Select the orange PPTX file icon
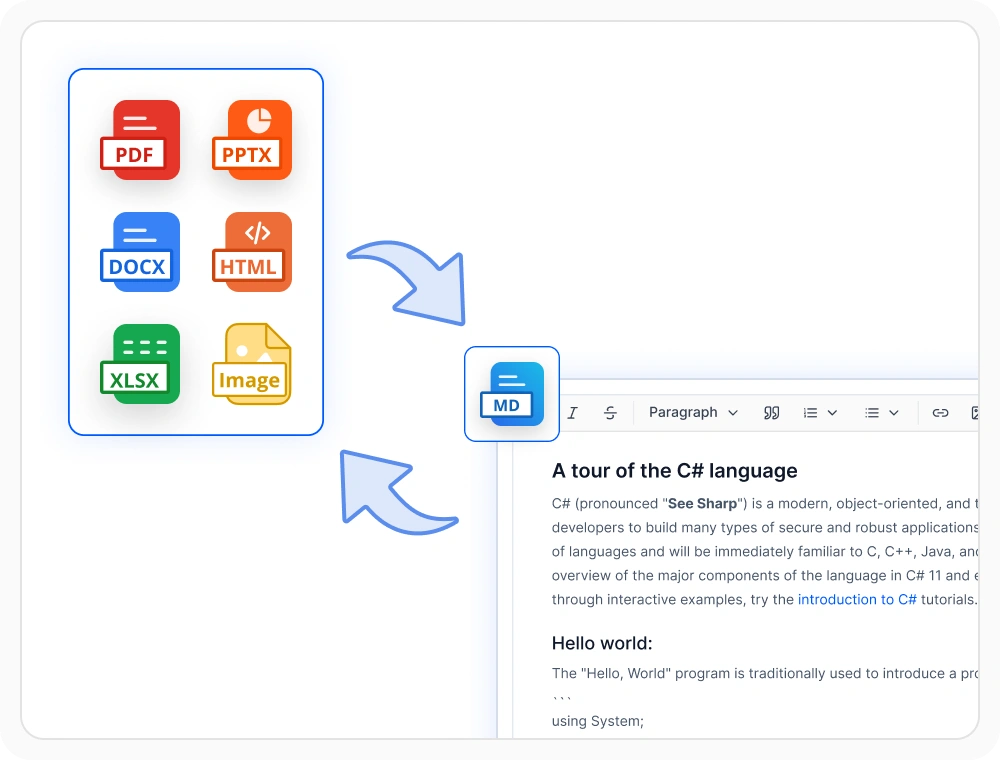This screenshot has width=1000, height=760. click(x=252, y=140)
